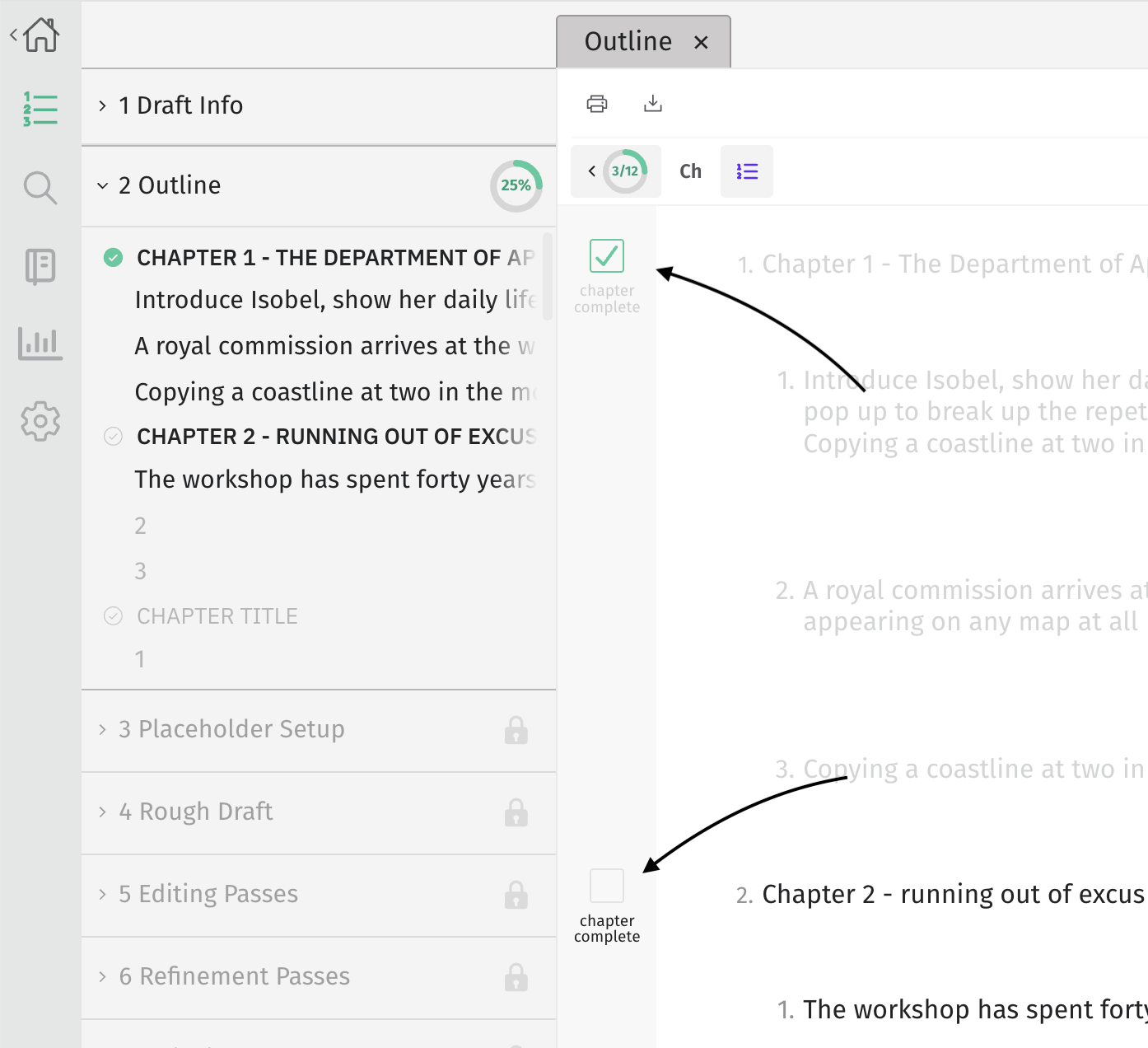Collapse the 2 Outline section
1148x1048 pixels.
pyautogui.click(x=319, y=185)
